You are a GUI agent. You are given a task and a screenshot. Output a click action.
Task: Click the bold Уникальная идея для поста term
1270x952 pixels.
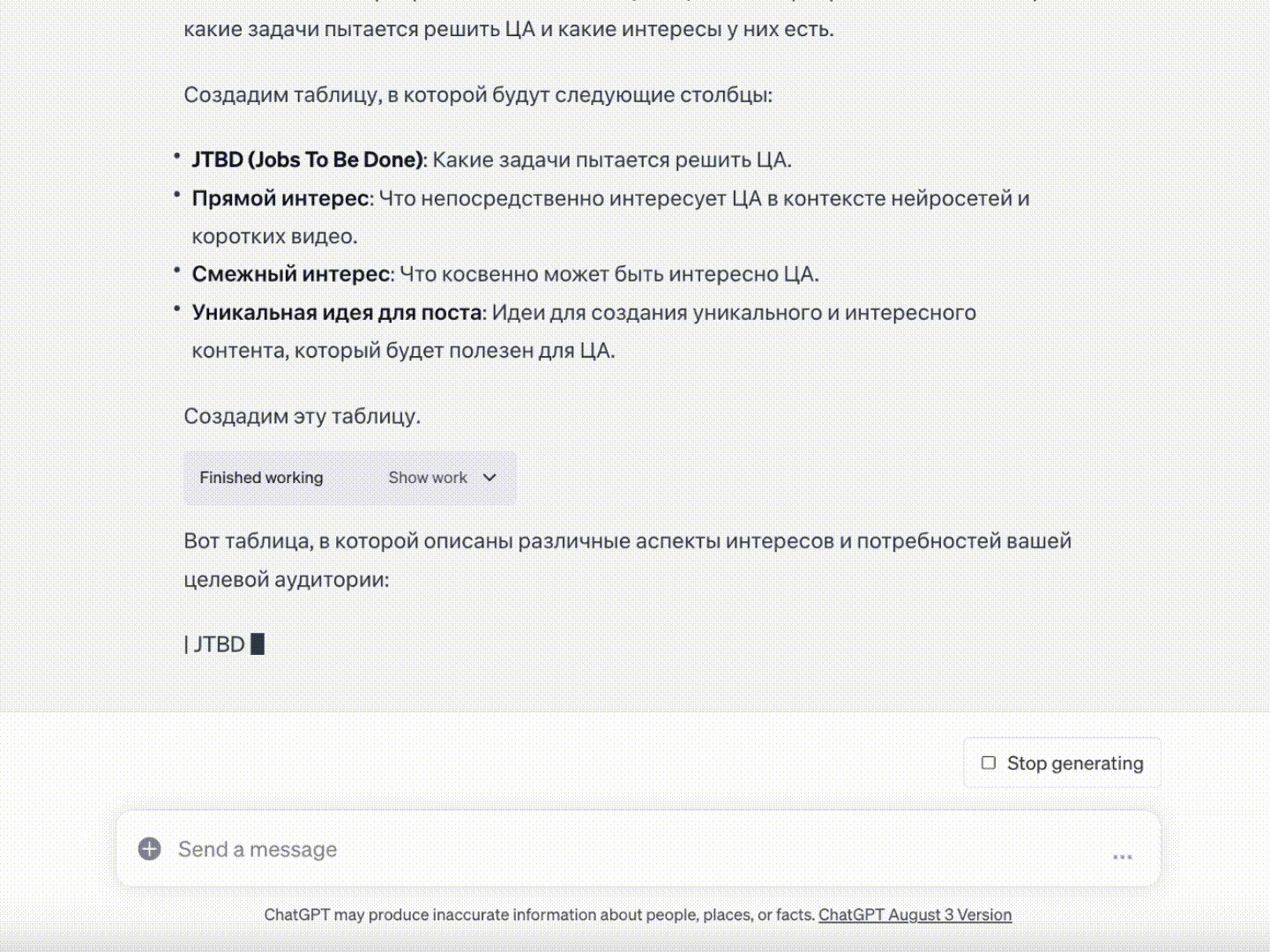[x=337, y=312]
